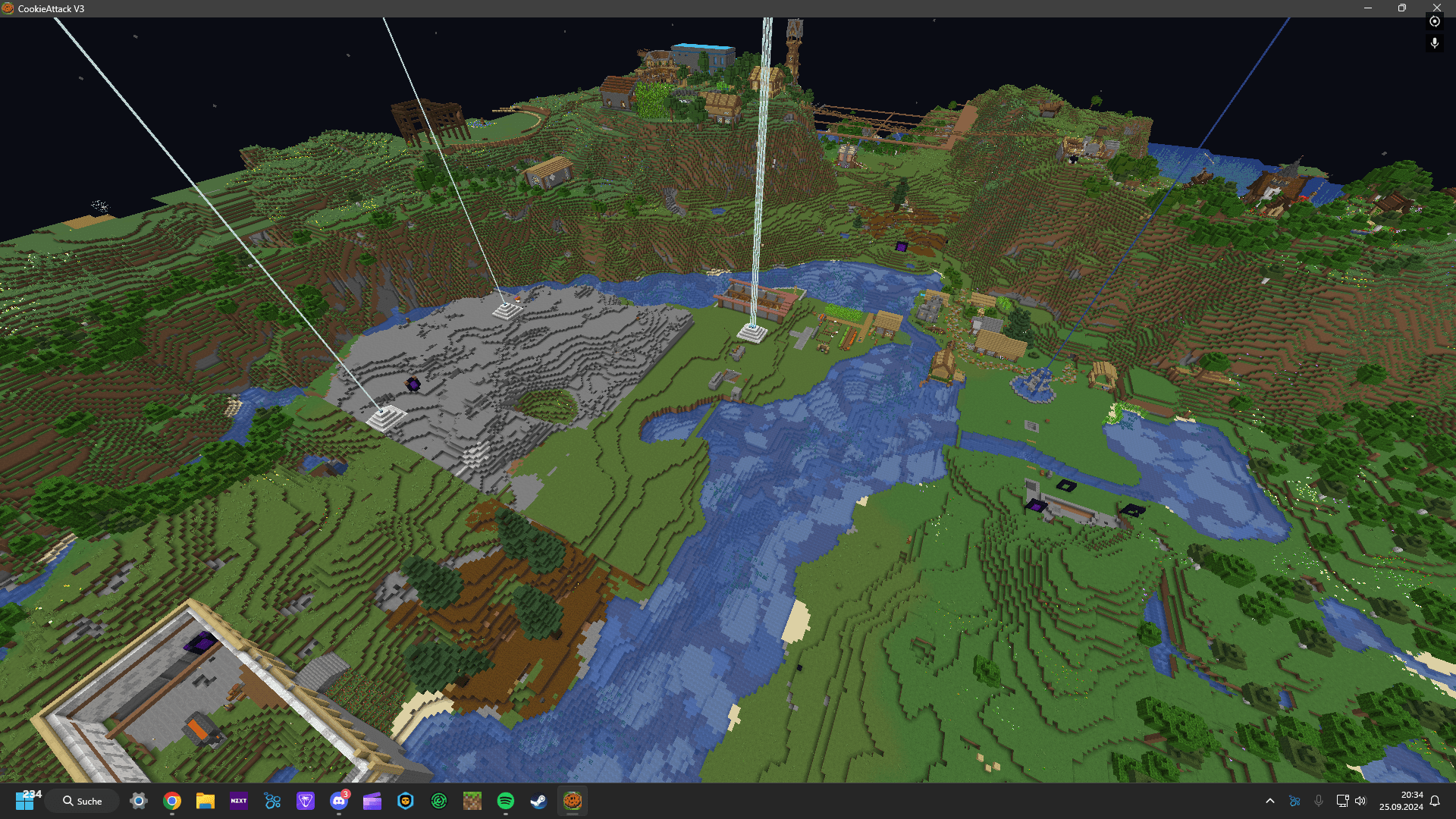The height and width of the screenshot is (819, 1456).
Task: Launch NZXT CAM from the taskbar
Action: (x=239, y=801)
